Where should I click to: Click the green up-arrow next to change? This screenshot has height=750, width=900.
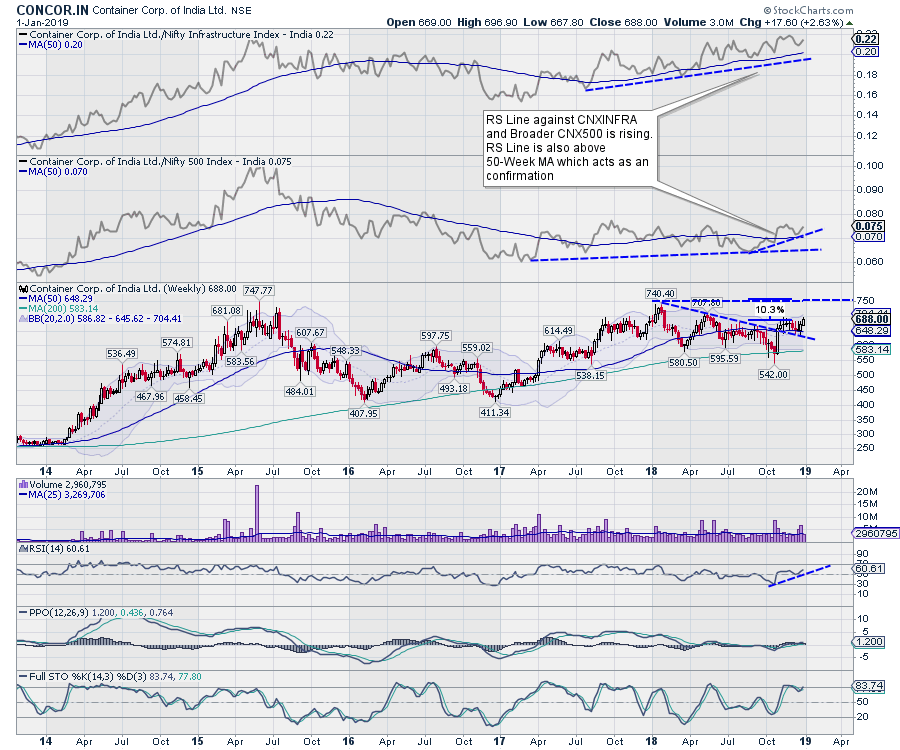[x=849, y=23]
